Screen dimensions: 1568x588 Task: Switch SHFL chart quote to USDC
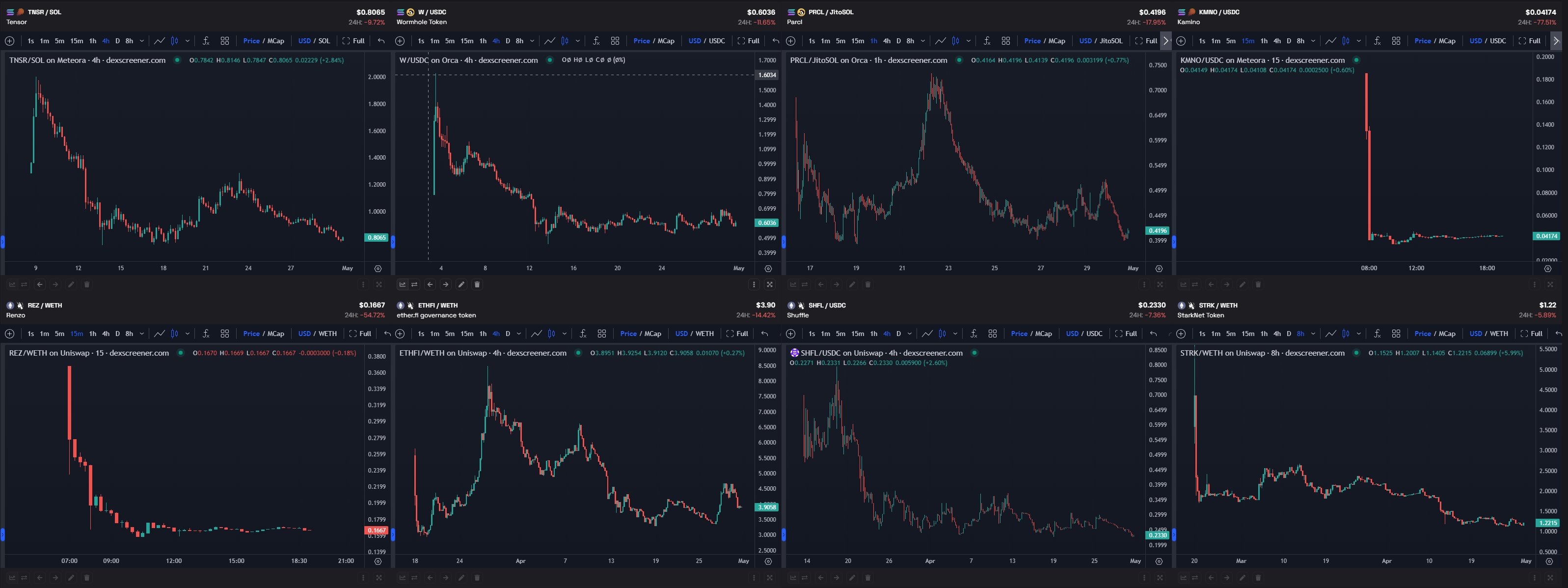(1094, 334)
